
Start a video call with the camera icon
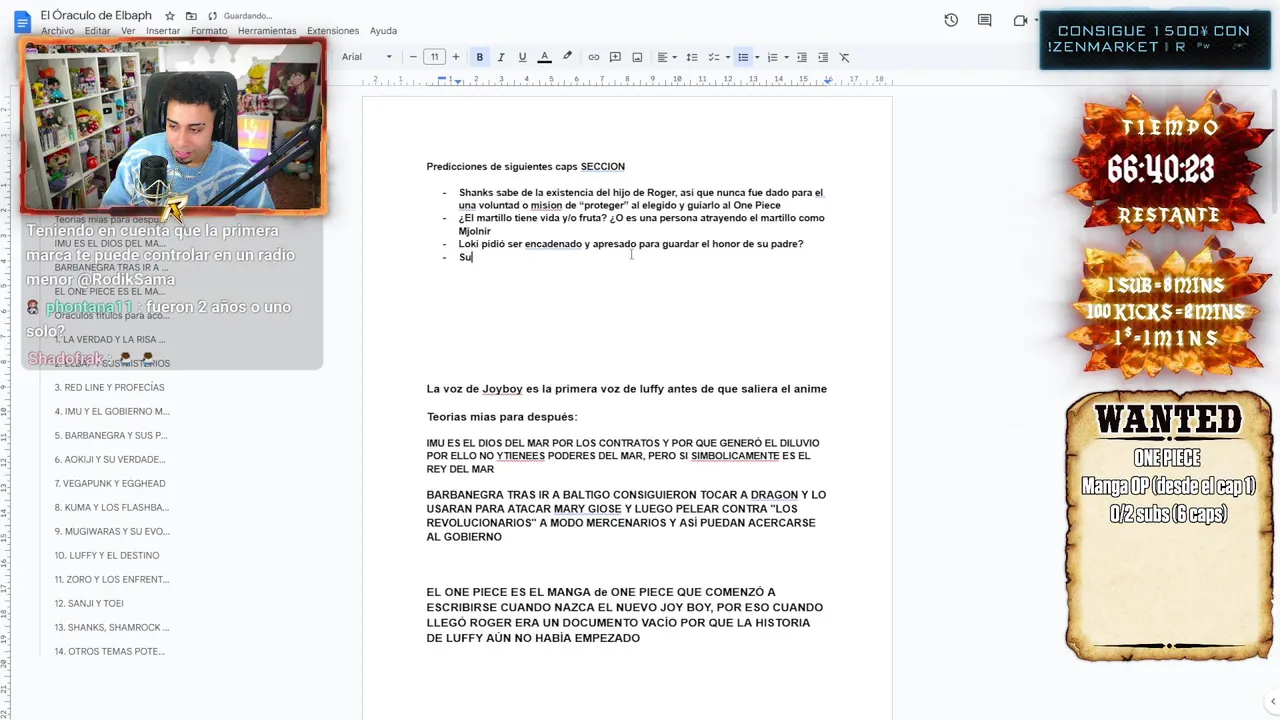tap(1020, 20)
